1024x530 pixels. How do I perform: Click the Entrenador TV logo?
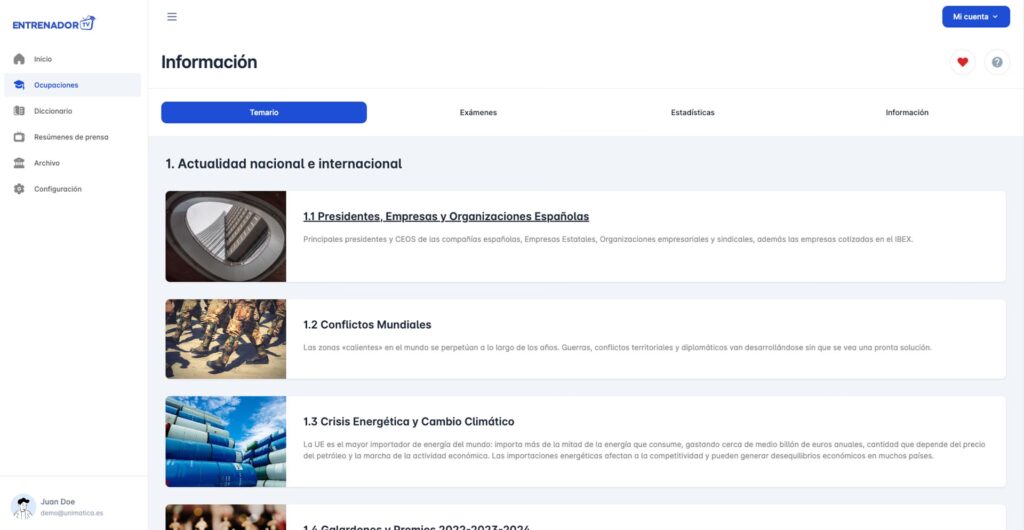54,23
